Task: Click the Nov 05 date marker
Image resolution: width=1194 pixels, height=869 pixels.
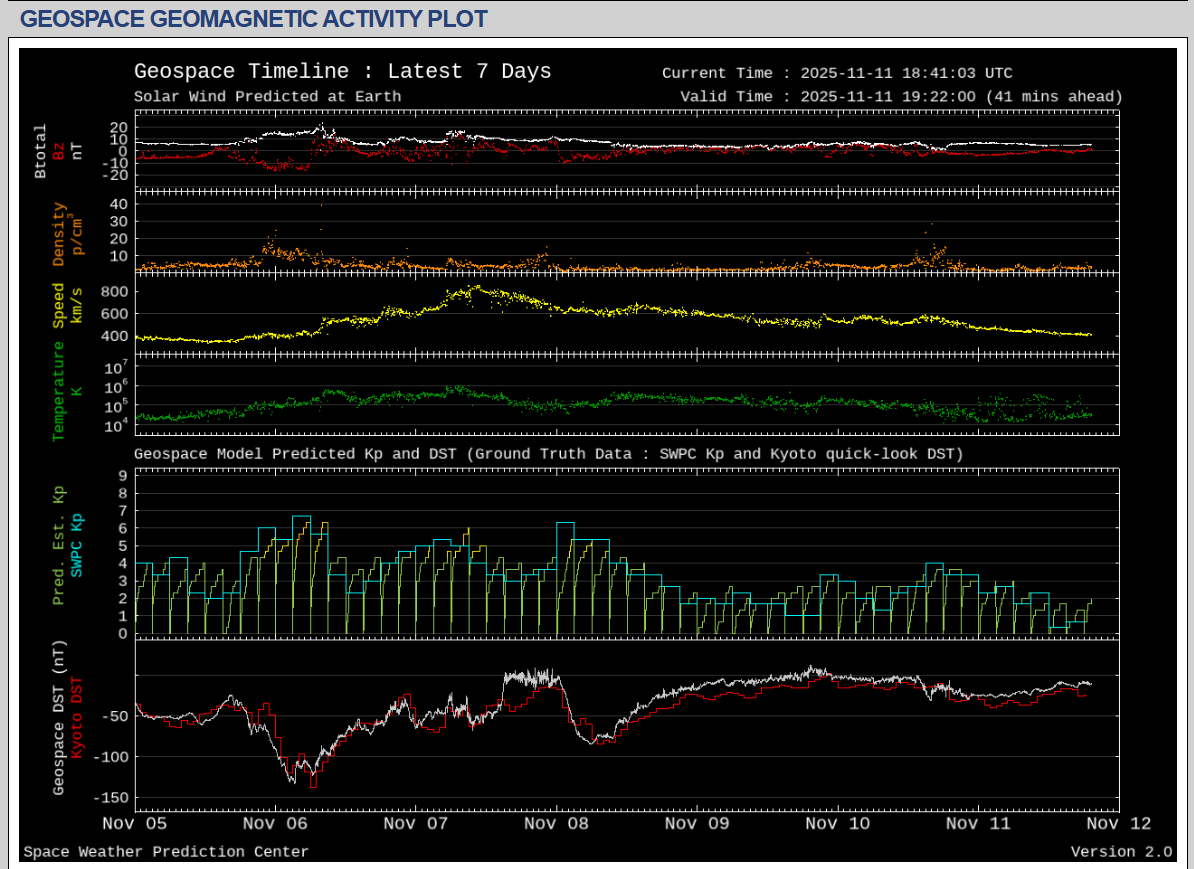Action: point(135,824)
